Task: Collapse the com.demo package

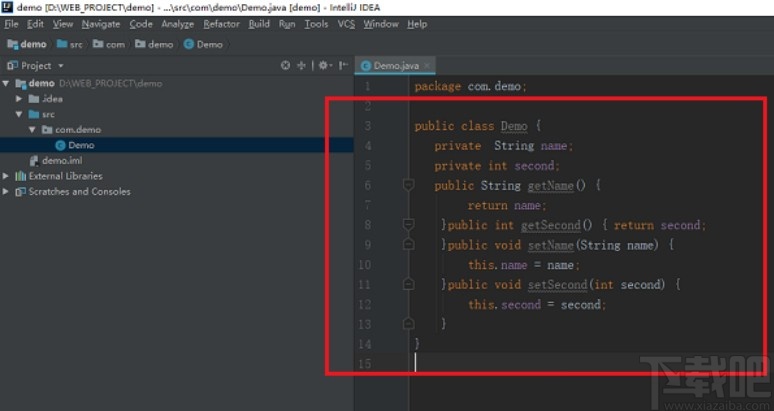Action: point(32,130)
